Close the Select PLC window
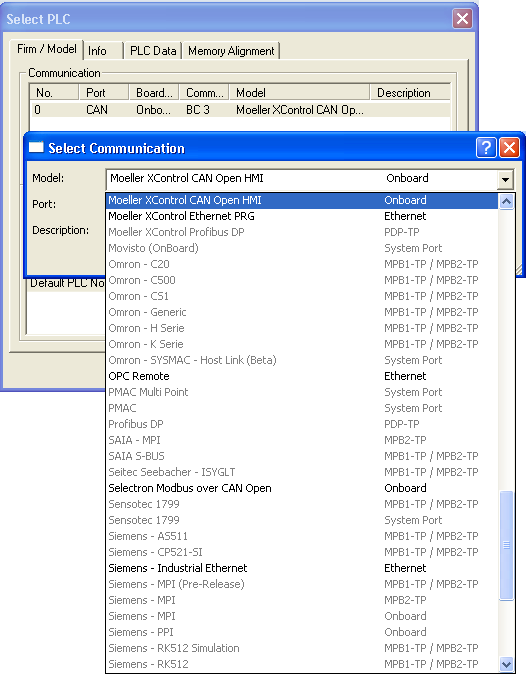 pyautogui.click(x=462, y=19)
